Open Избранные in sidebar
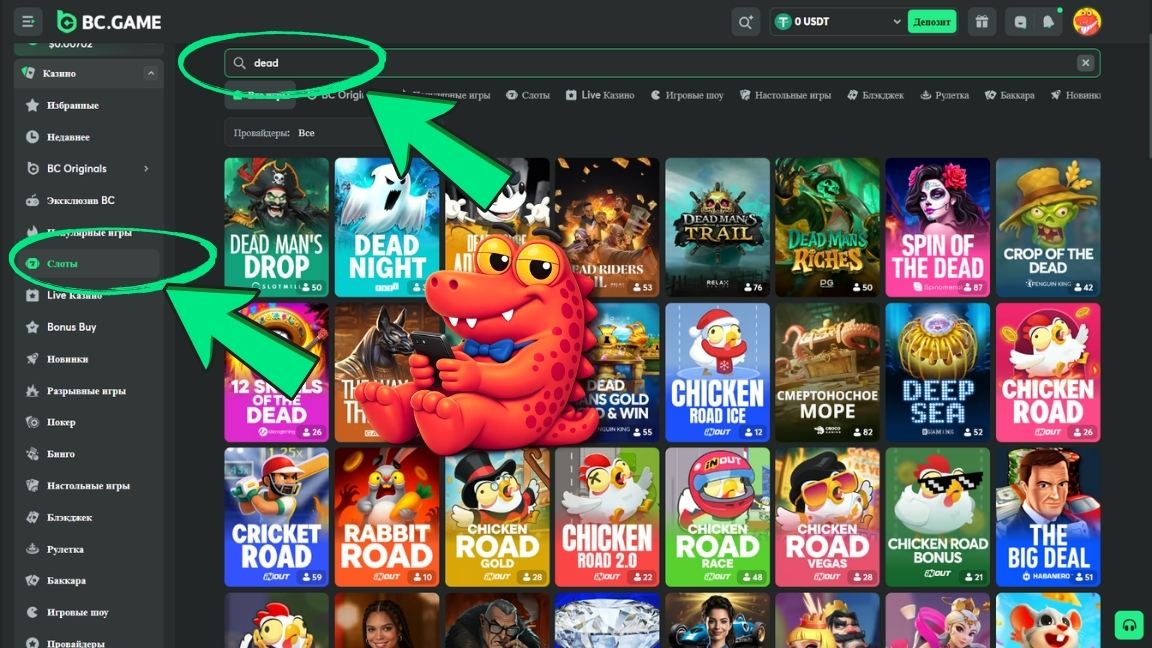 tap(87, 106)
